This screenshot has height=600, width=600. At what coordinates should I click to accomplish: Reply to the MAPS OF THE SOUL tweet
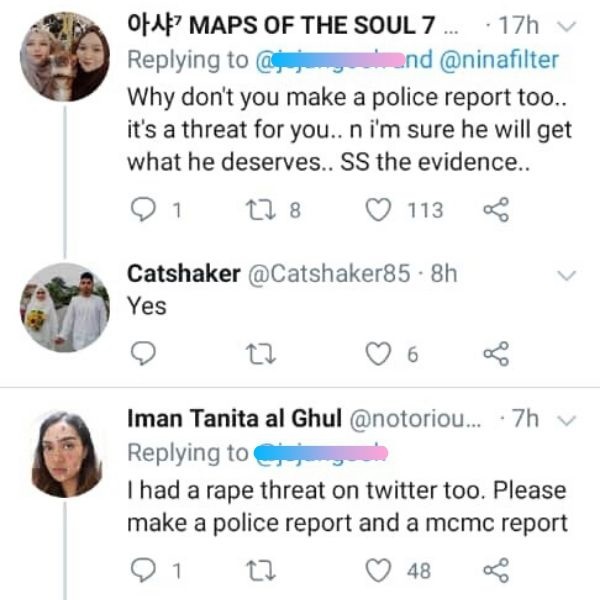[x=144, y=210]
